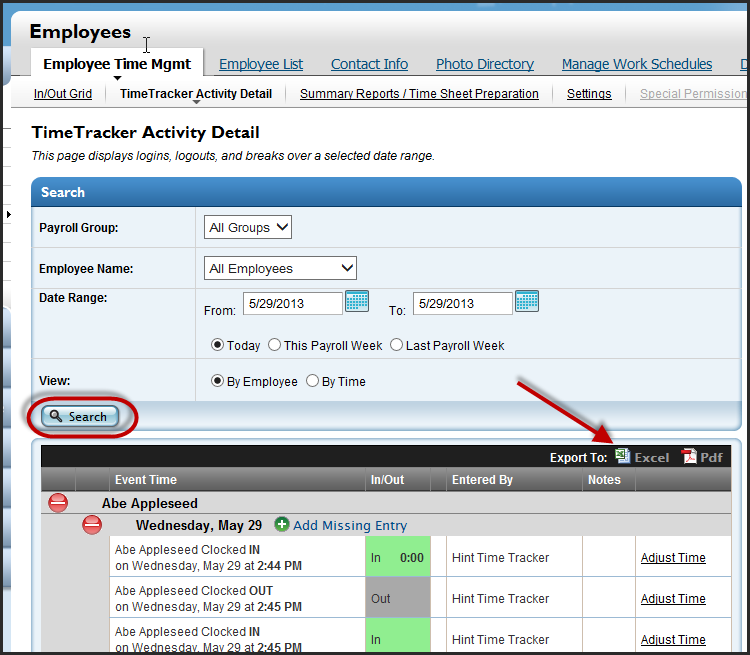Click the From date input field
The width and height of the screenshot is (750, 655).
293,303
